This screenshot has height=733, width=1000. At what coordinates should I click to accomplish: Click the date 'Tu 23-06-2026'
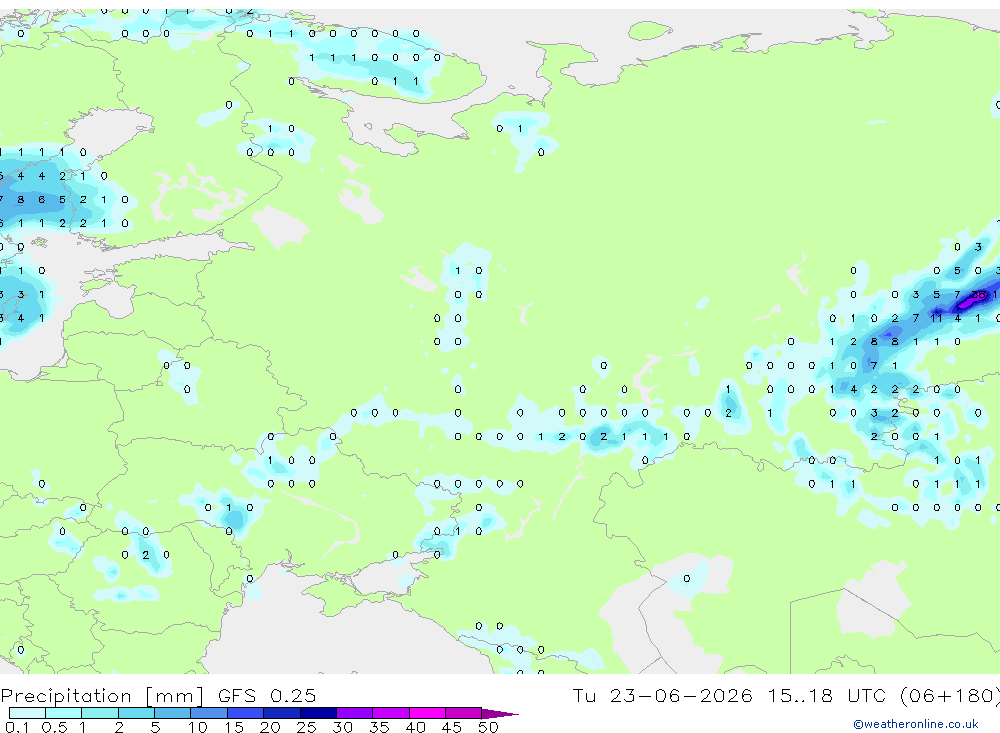click(x=662, y=695)
